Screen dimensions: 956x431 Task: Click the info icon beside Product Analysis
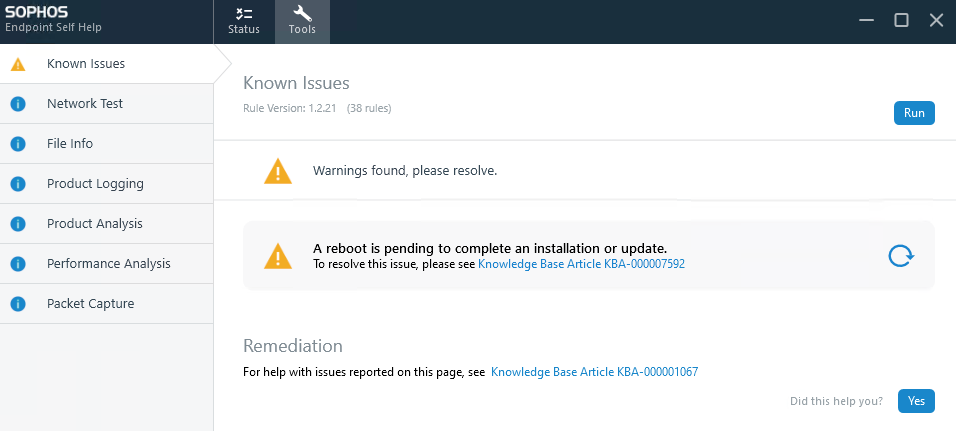pyautogui.click(x=17, y=224)
